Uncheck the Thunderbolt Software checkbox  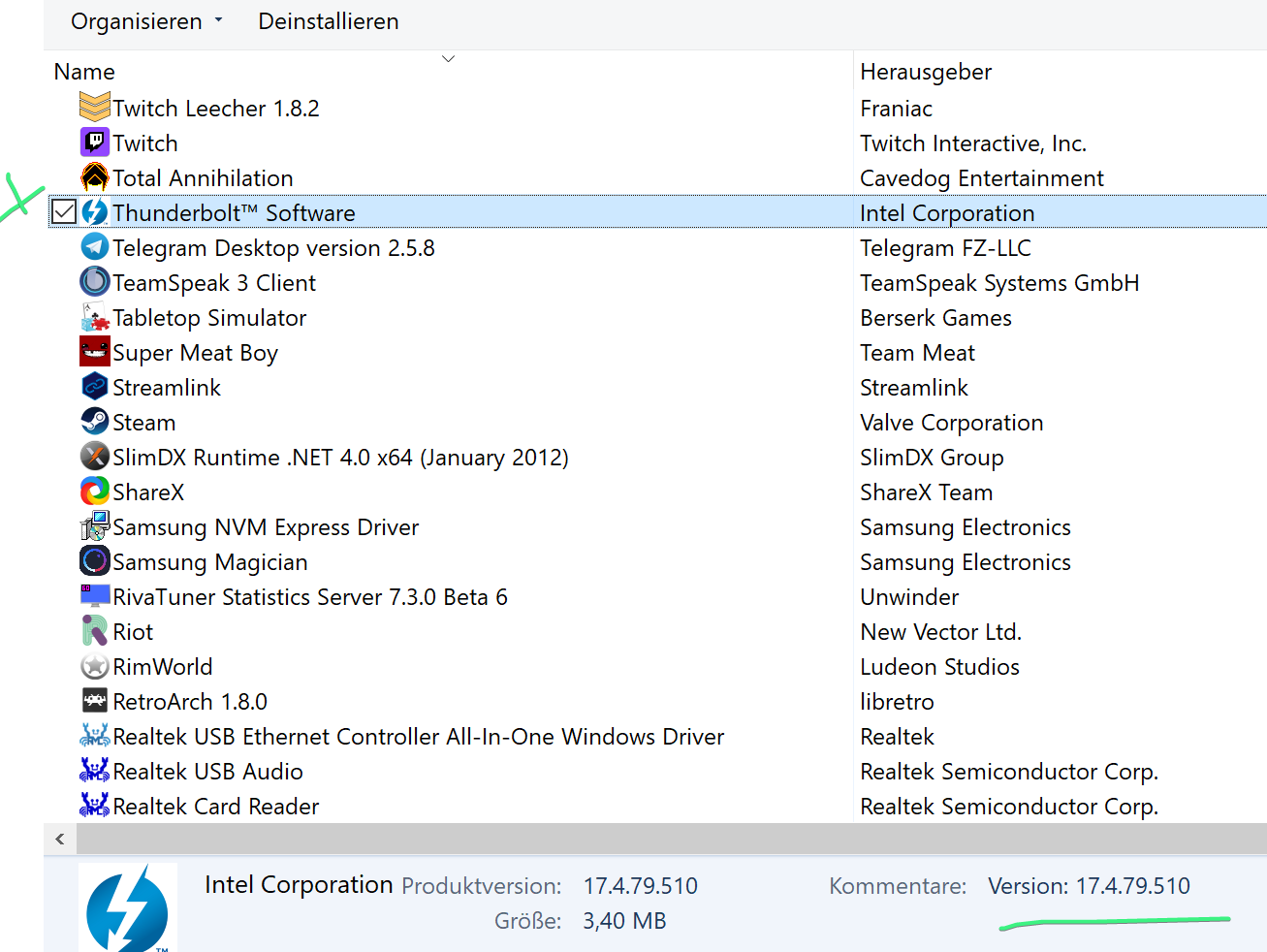pyautogui.click(x=64, y=211)
